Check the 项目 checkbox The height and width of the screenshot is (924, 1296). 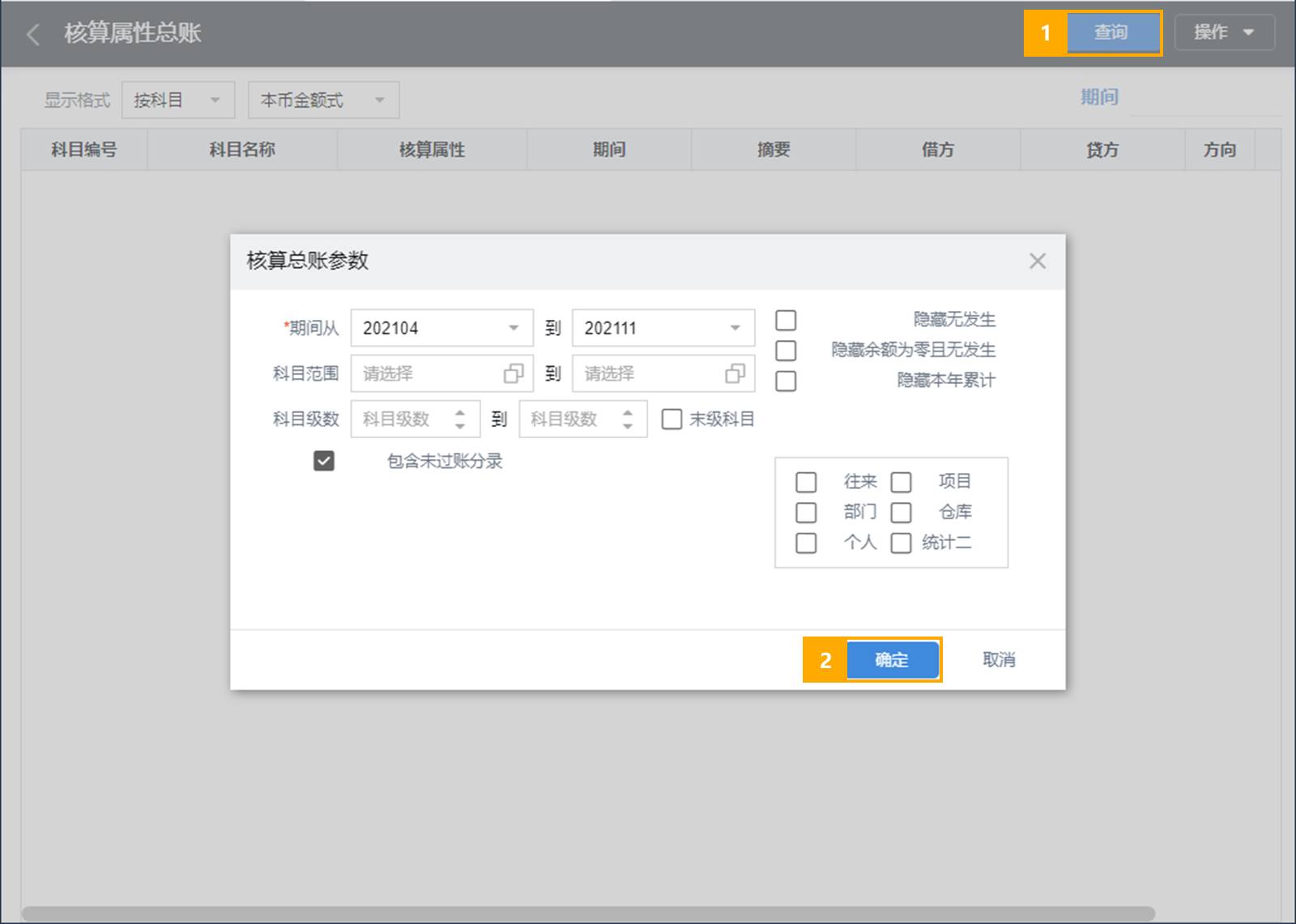[902, 483]
